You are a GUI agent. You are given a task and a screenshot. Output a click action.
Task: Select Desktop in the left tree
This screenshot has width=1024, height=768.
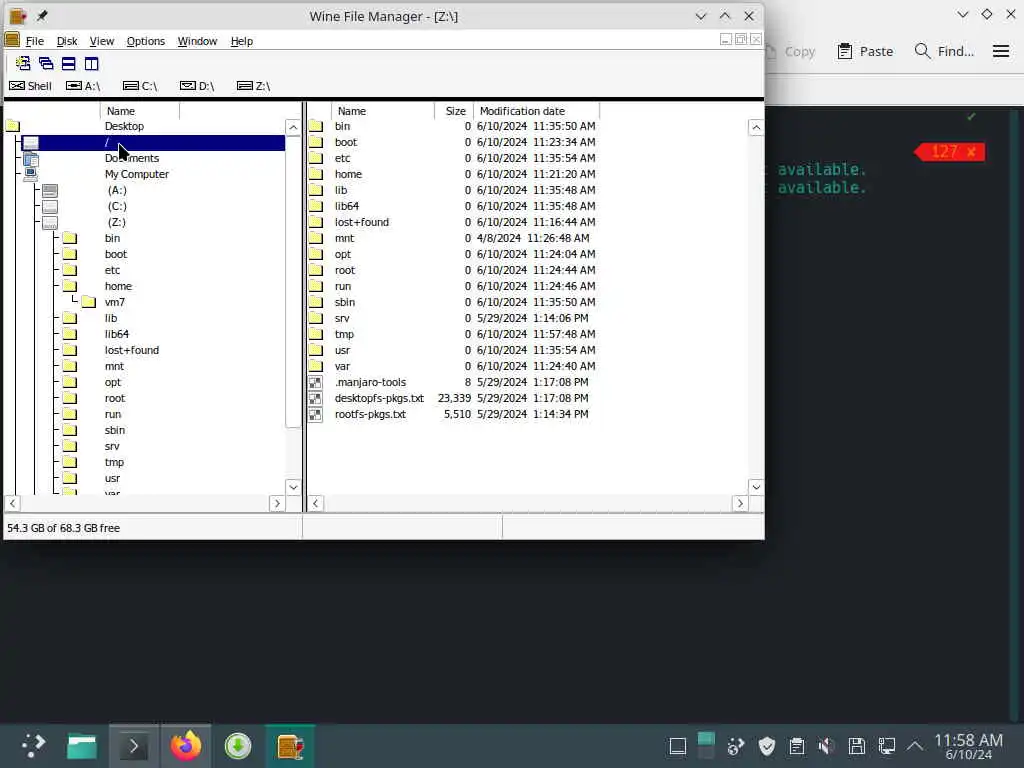coord(124,126)
